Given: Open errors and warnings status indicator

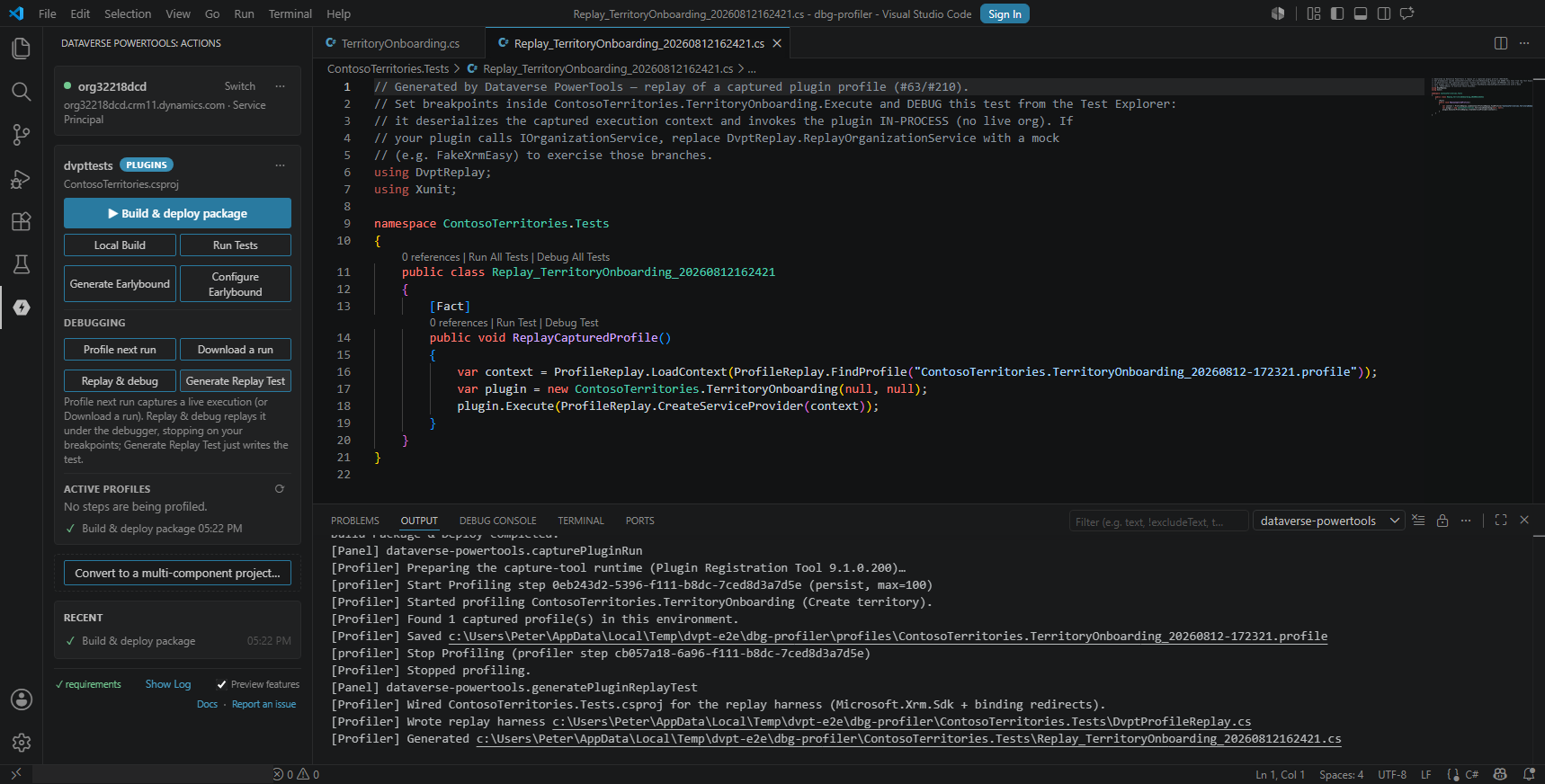Looking at the screenshot, I should tap(297, 774).
